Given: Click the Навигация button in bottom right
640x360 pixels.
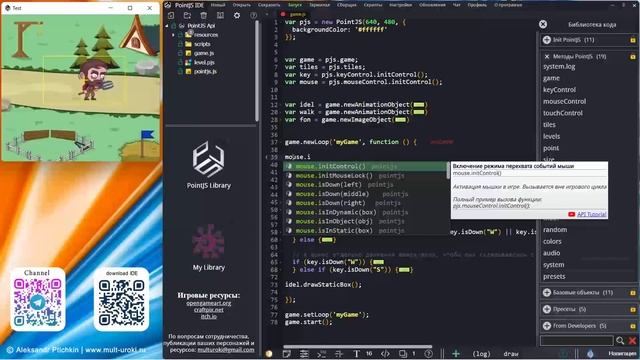Looking at the screenshot, I should pyautogui.click(x=622, y=353).
